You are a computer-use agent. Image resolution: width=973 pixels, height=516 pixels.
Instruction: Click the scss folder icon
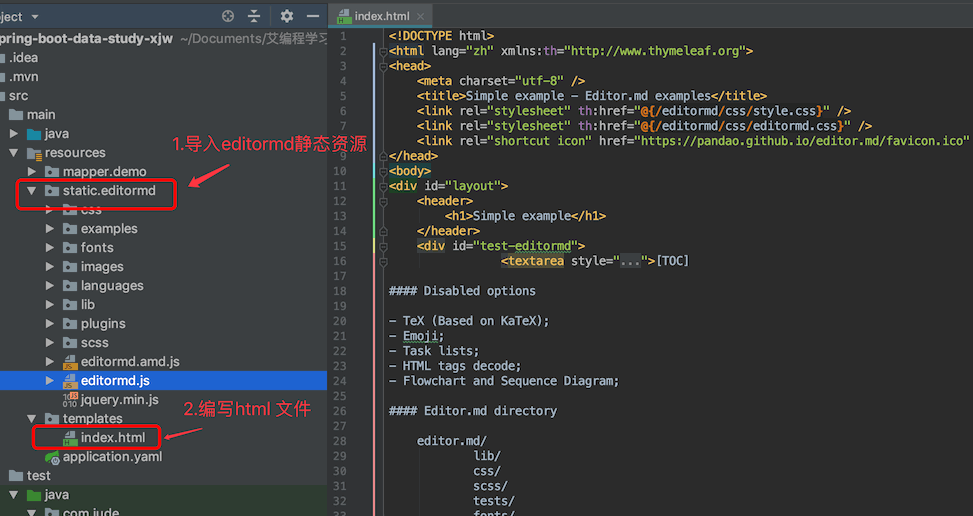click(x=70, y=343)
